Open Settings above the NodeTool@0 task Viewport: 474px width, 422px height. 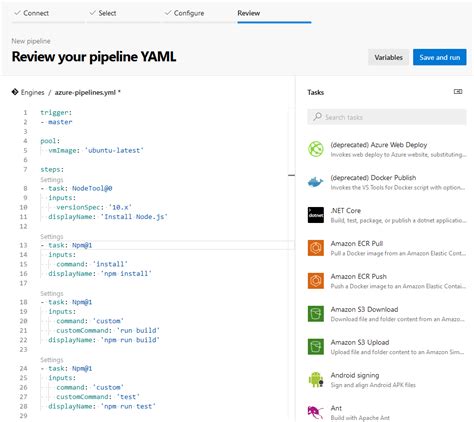tap(52, 180)
